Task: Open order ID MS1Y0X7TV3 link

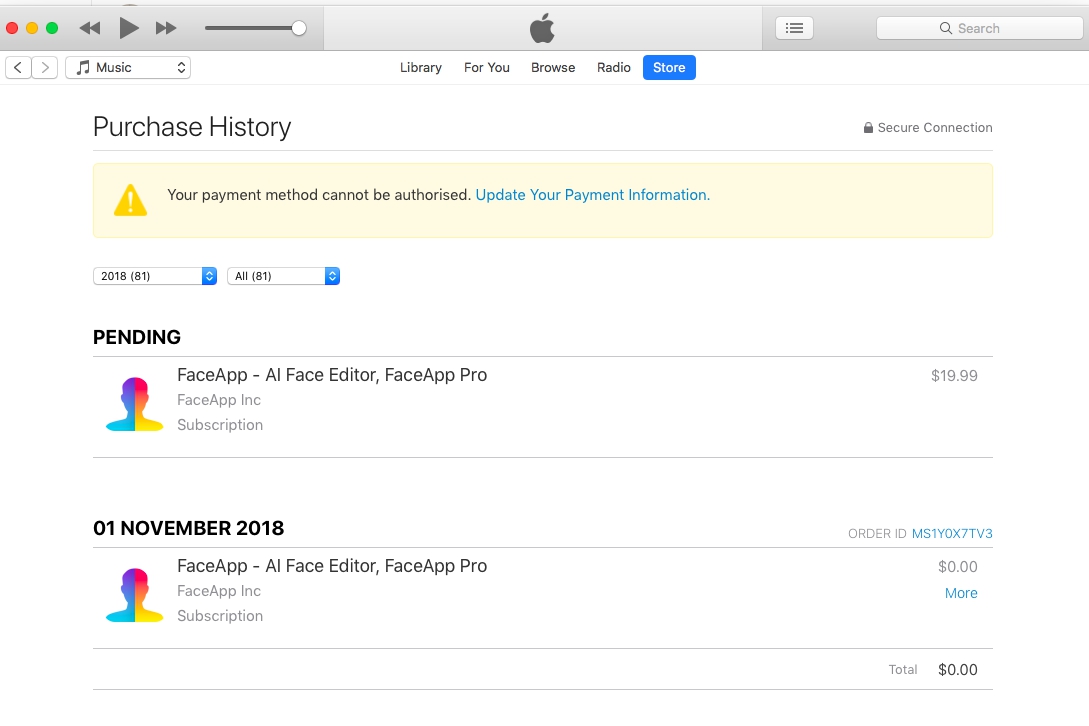Action: point(951,534)
